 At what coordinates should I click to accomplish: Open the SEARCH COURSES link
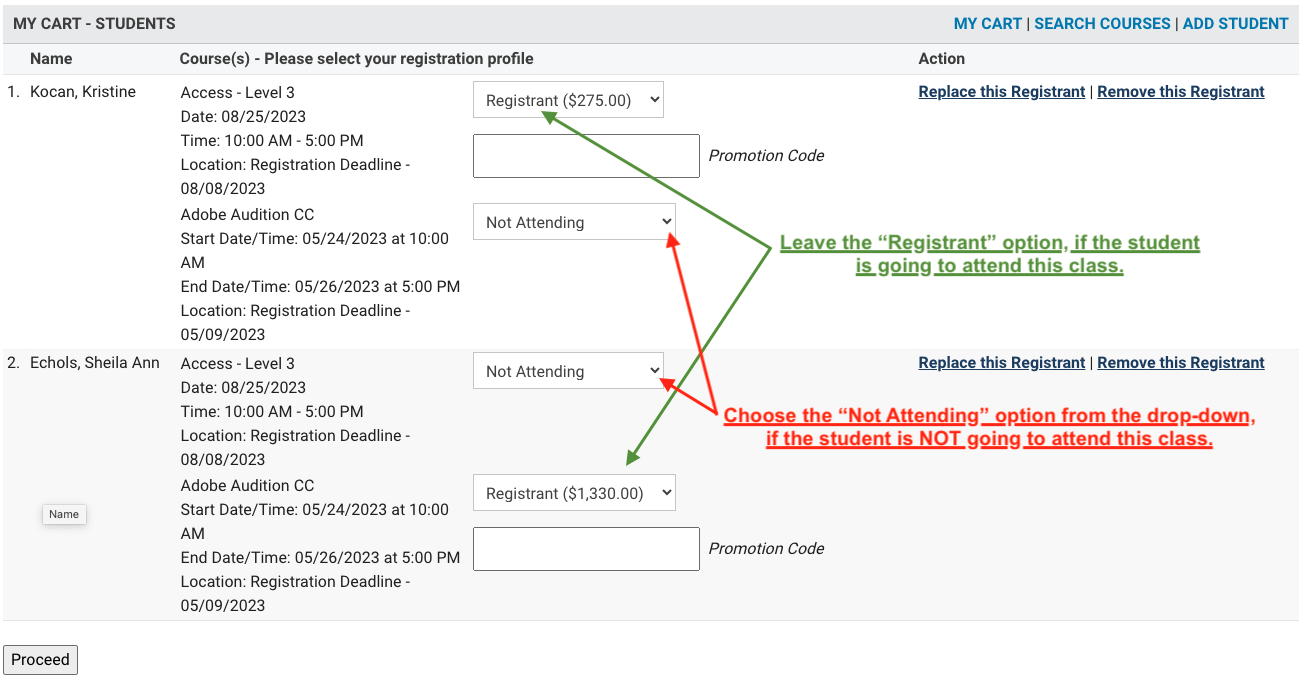[1102, 23]
